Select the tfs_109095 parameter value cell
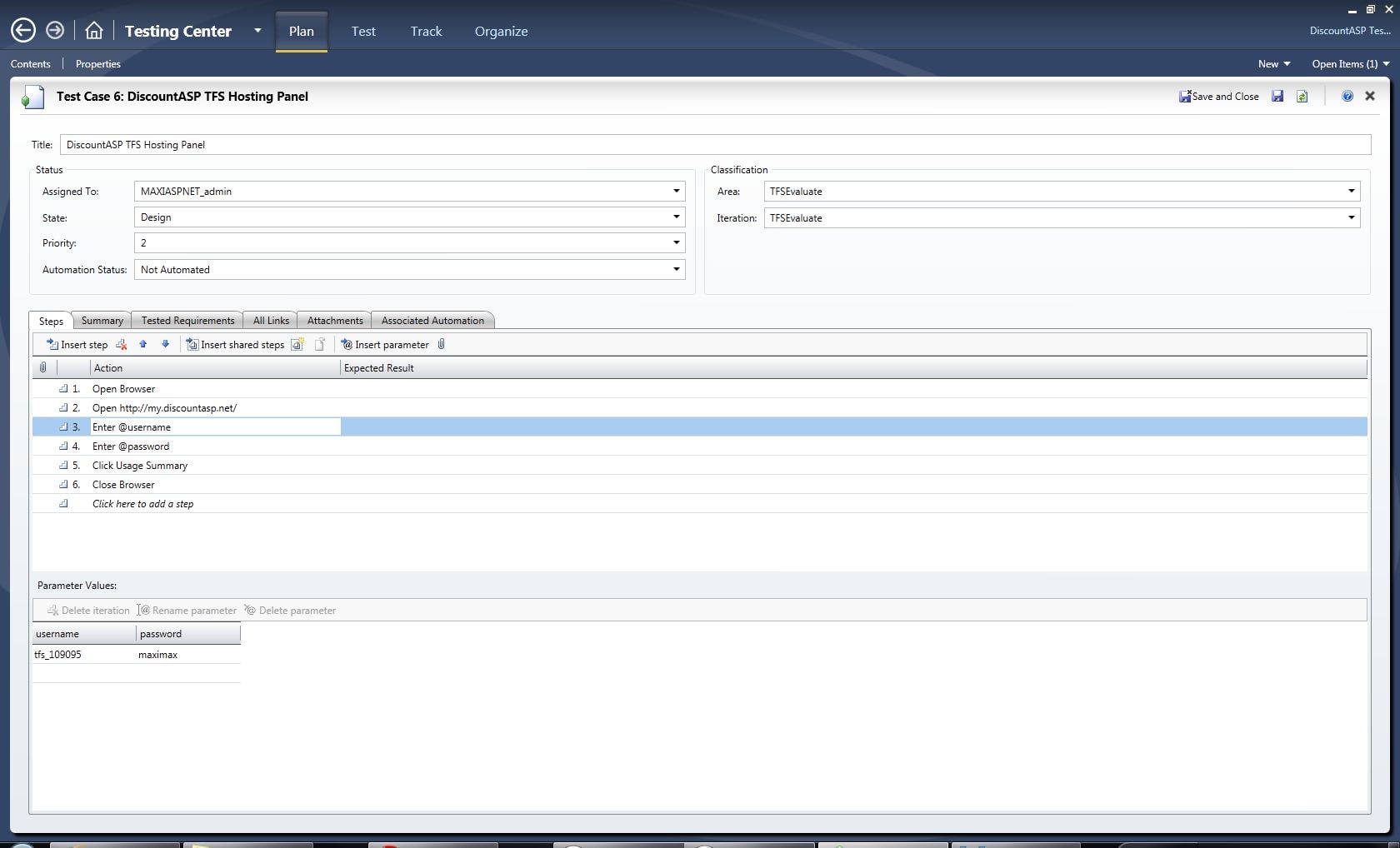This screenshot has height=848, width=1400. click(x=84, y=655)
